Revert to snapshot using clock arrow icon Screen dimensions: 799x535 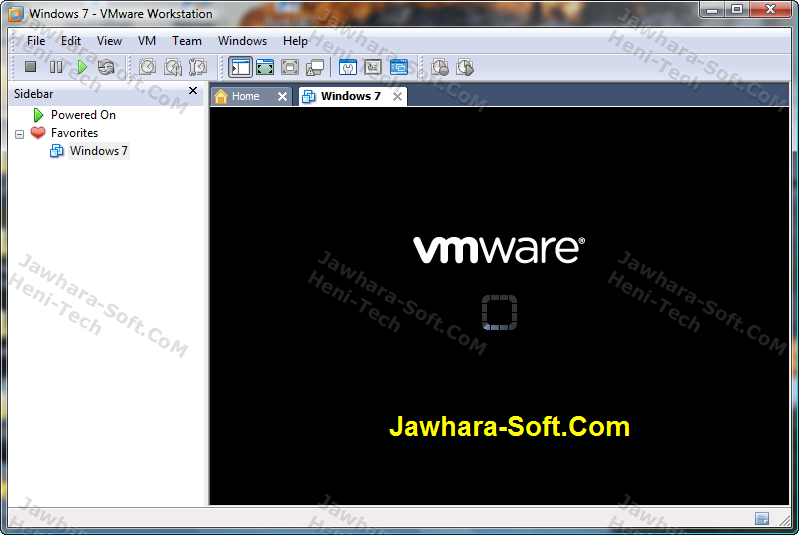(173, 67)
